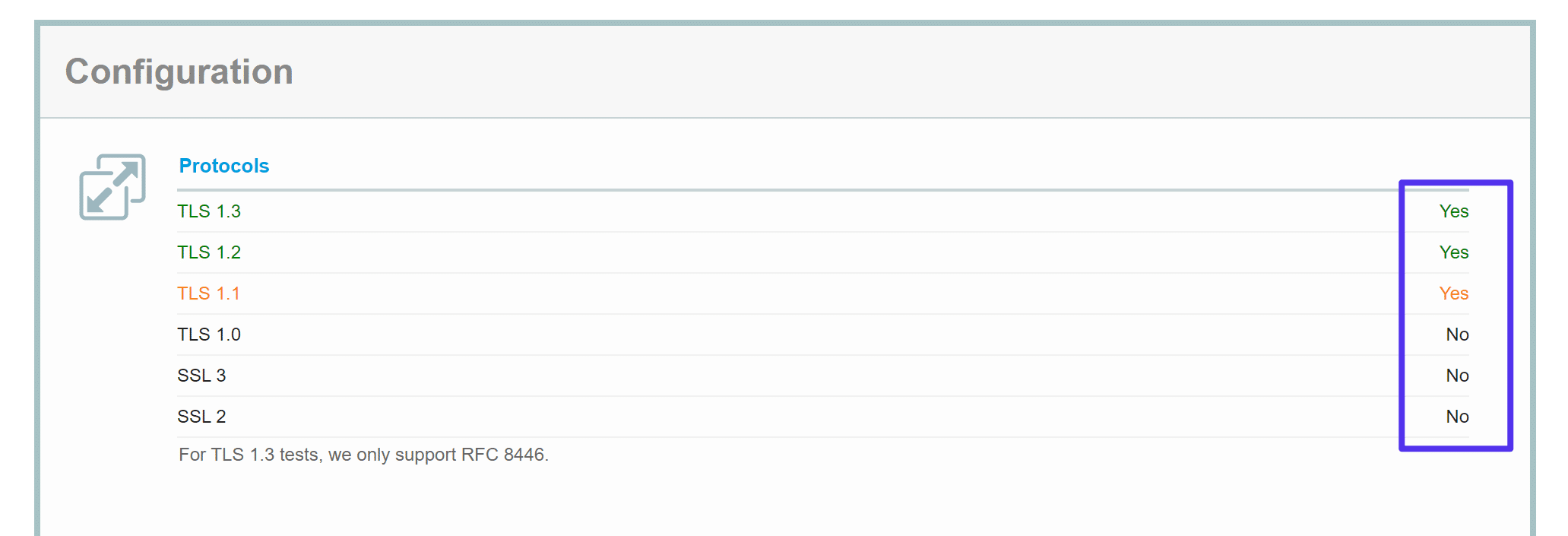Viewport: 1568px width, 536px height.
Task: Click the No value for SSL 2
Action: coord(1457,417)
